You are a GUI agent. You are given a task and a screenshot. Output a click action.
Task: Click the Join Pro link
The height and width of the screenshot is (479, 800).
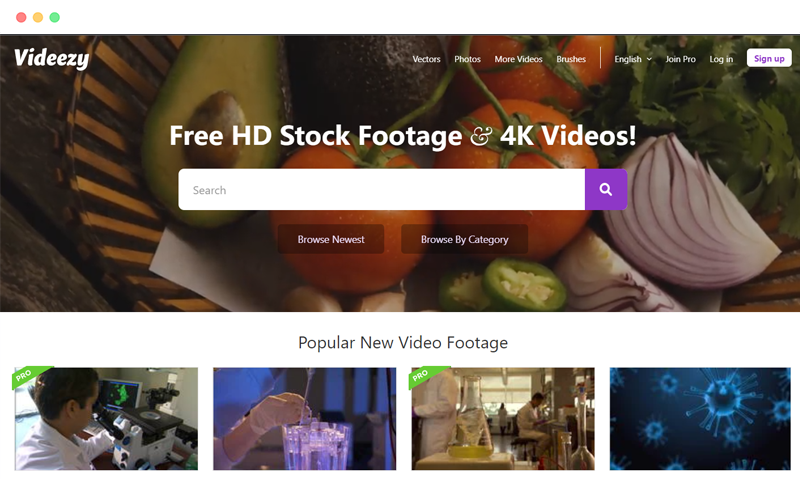pyautogui.click(x=680, y=59)
